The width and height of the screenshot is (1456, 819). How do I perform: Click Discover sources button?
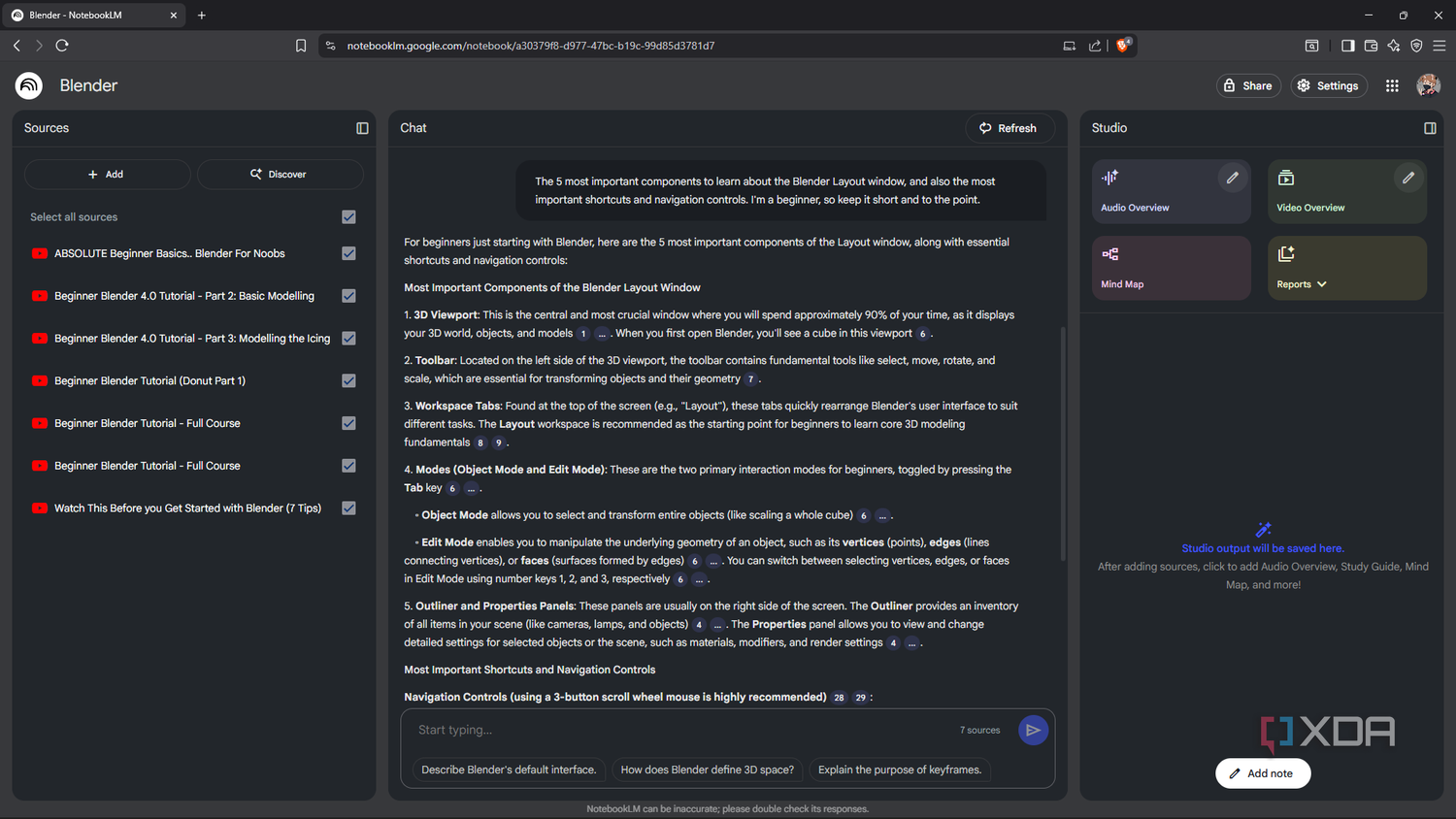(280, 175)
